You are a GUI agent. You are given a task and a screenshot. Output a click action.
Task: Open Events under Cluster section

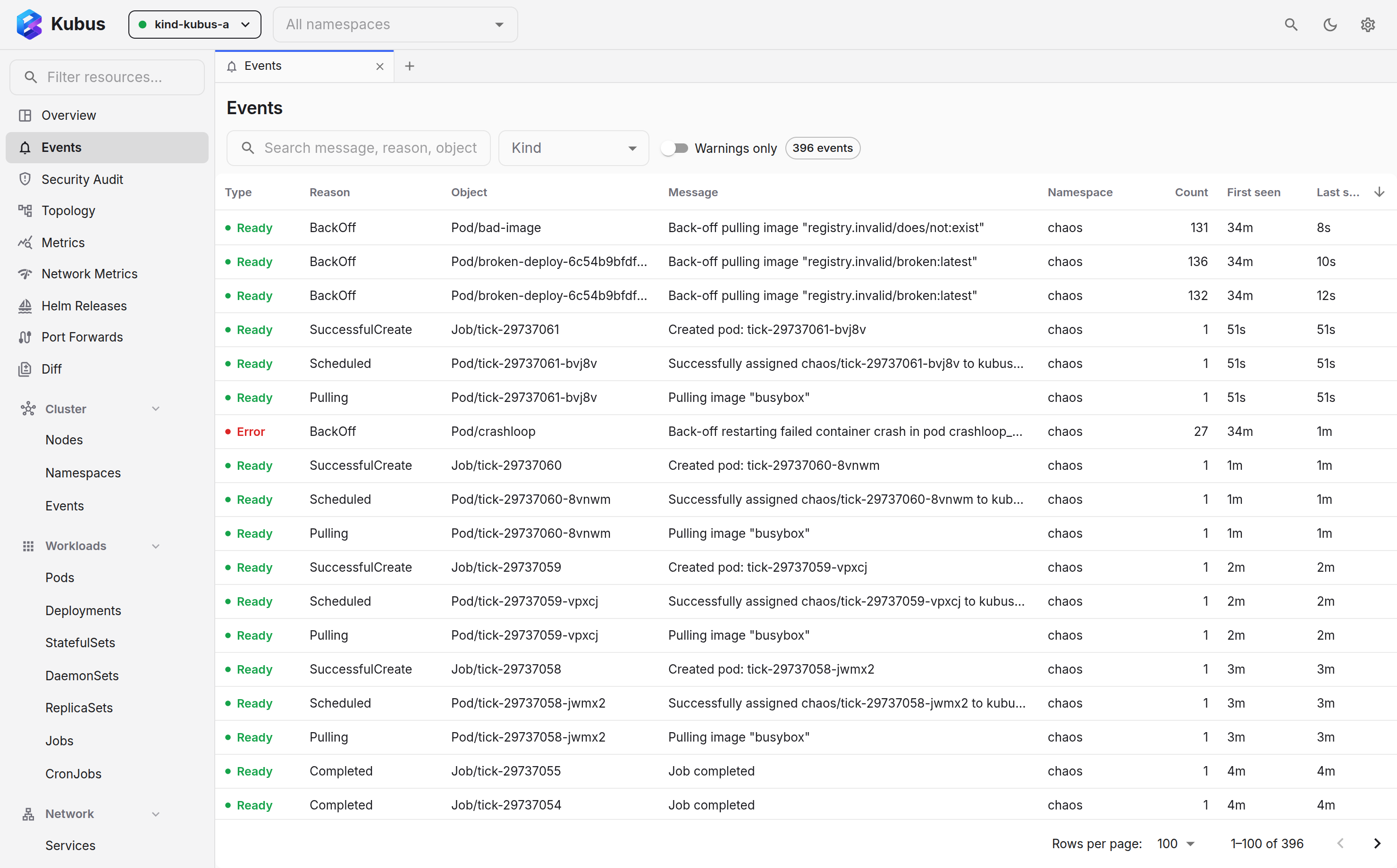point(64,506)
